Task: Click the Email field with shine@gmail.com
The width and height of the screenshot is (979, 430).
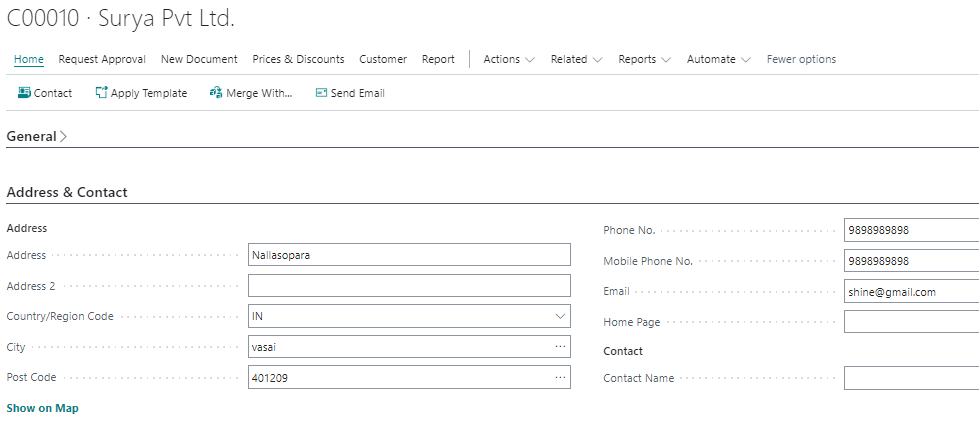Action: click(x=911, y=291)
